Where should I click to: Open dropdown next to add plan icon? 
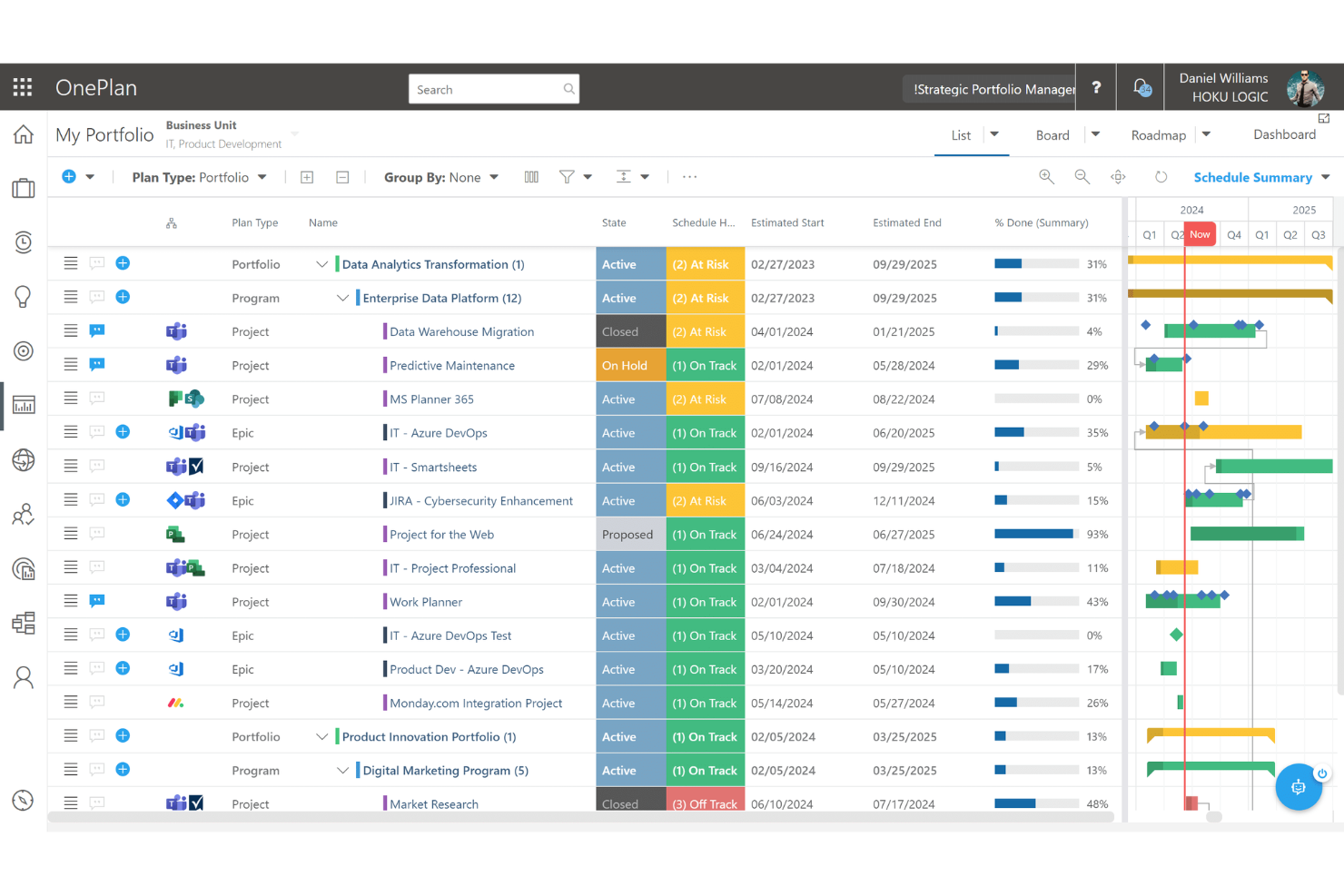(90, 177)
